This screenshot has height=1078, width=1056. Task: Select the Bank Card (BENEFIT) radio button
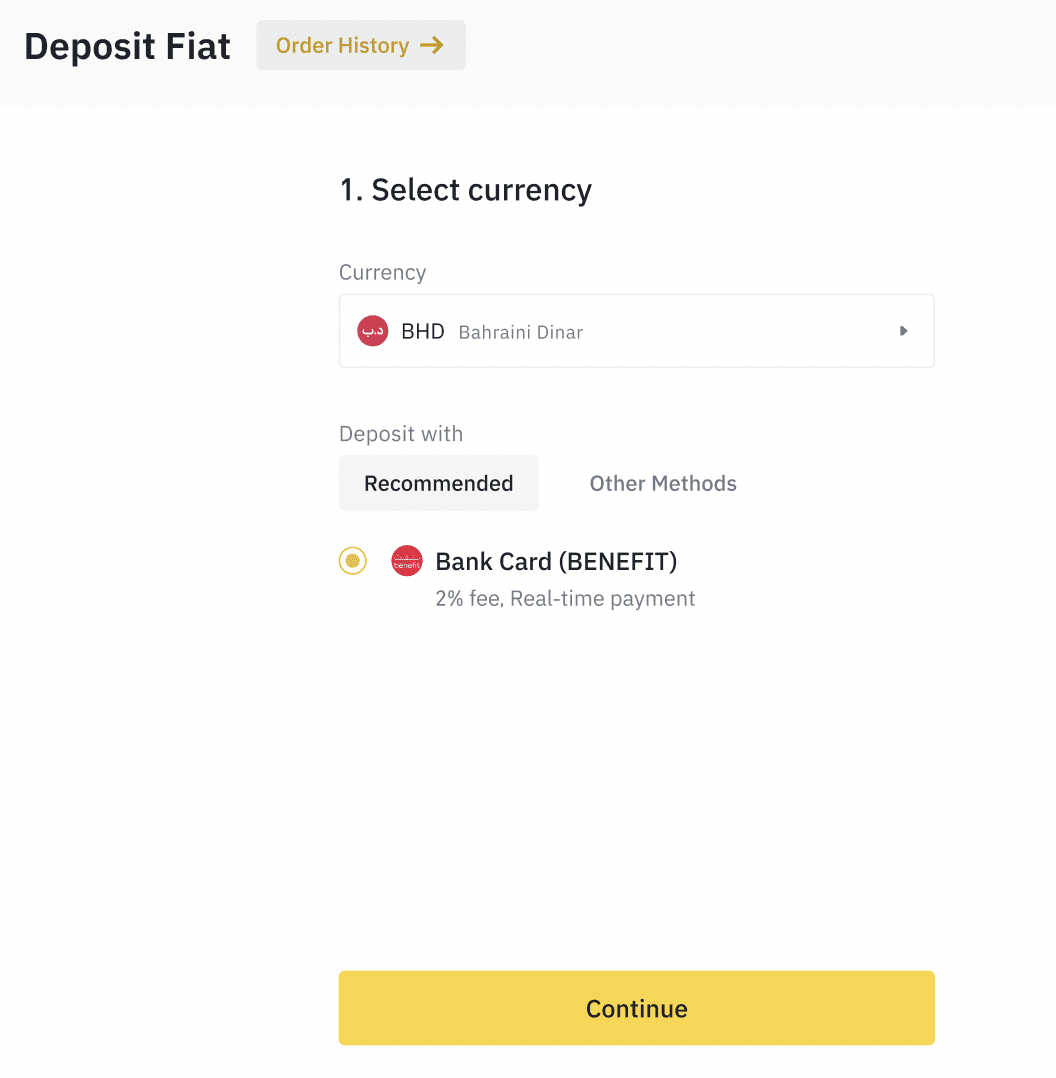pos(352,561)
